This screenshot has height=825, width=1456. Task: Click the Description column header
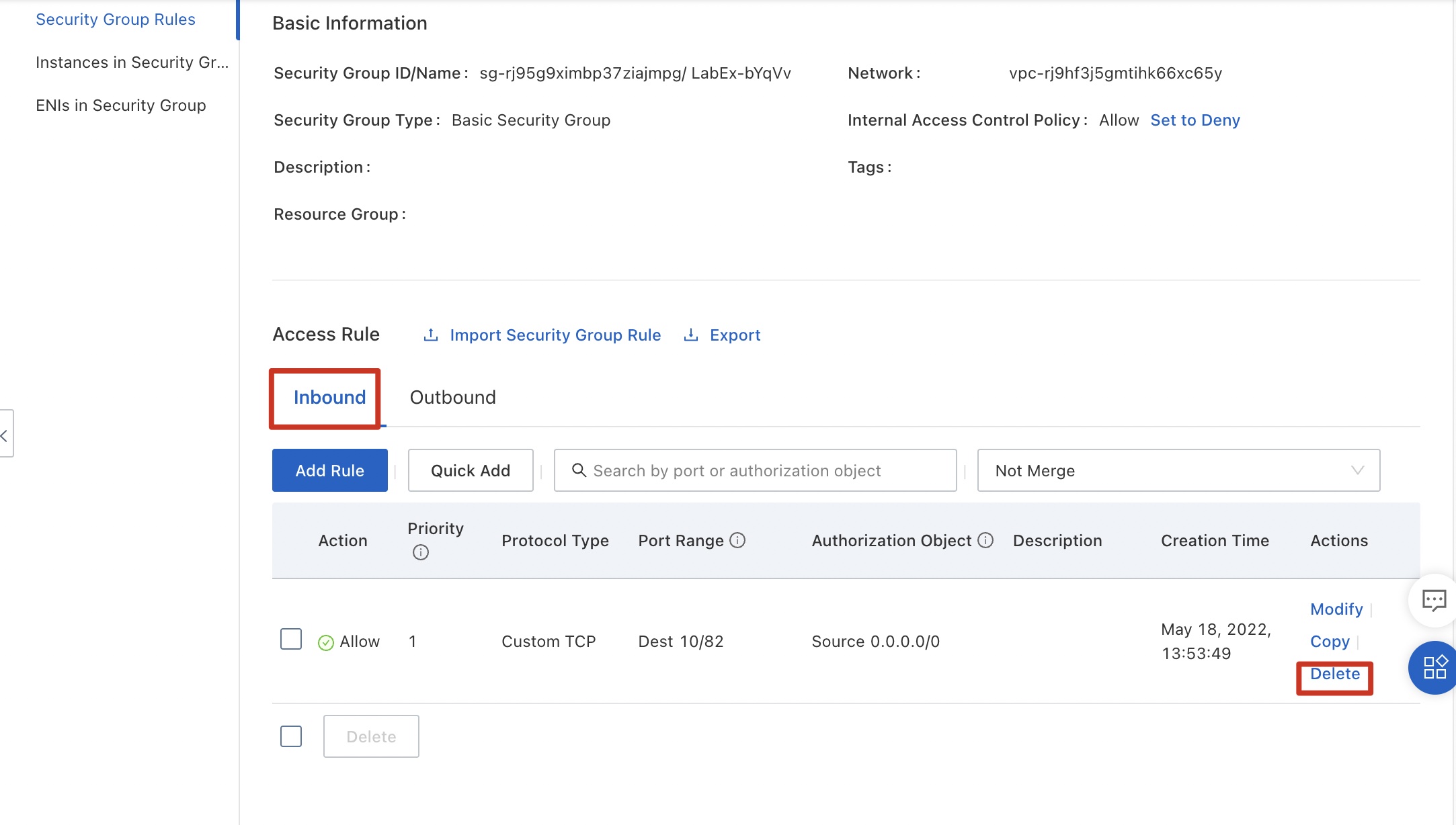coord(1057,541)
